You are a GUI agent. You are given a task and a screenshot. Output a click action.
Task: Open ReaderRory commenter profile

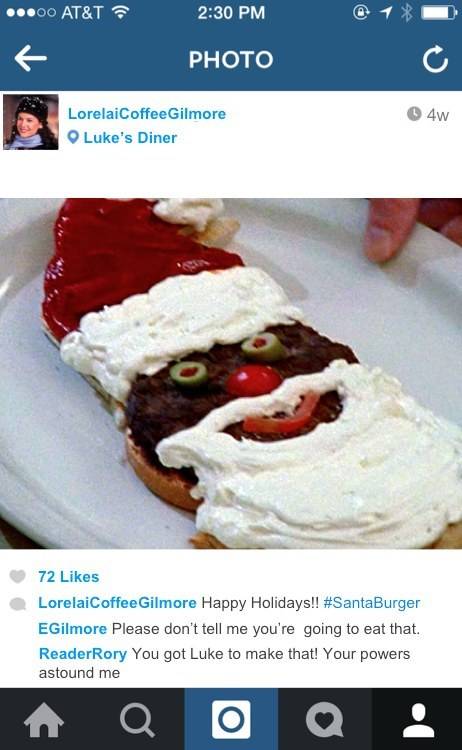pos(83,654)
